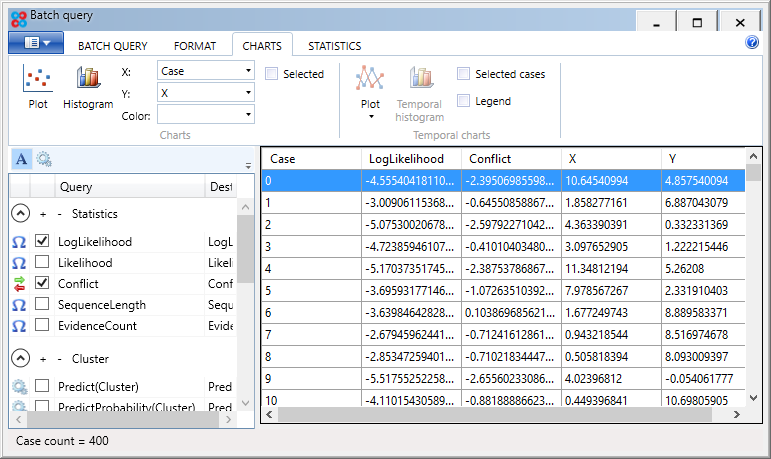Click the plus button in Cluster group
The height and width of the screenshot is (459, 771).
tap(43, 359)
